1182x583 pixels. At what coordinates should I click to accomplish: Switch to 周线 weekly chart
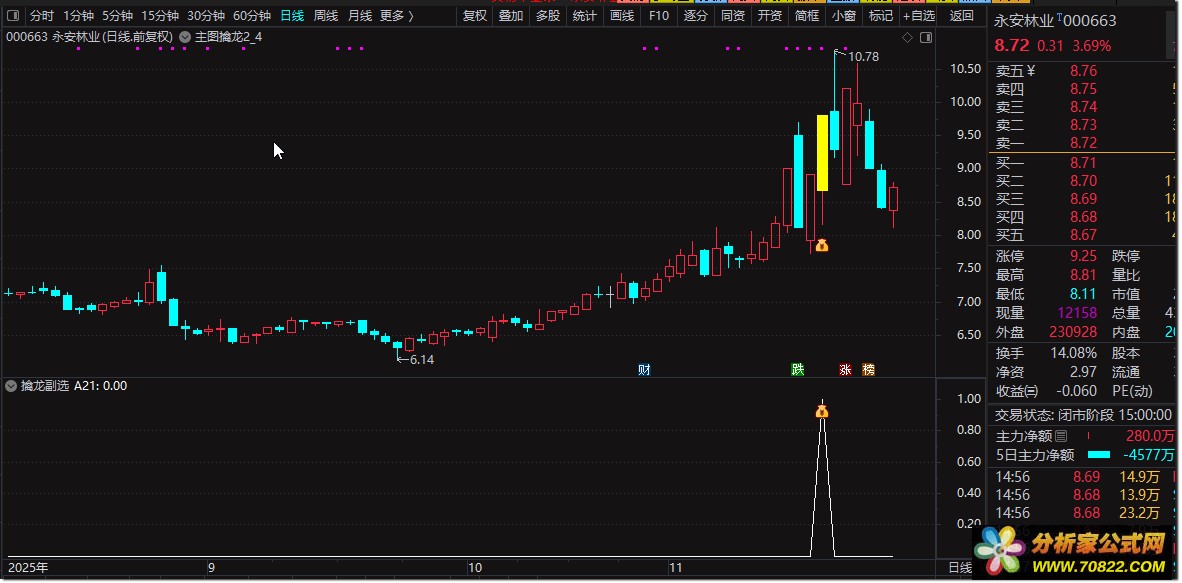point(326,16)
